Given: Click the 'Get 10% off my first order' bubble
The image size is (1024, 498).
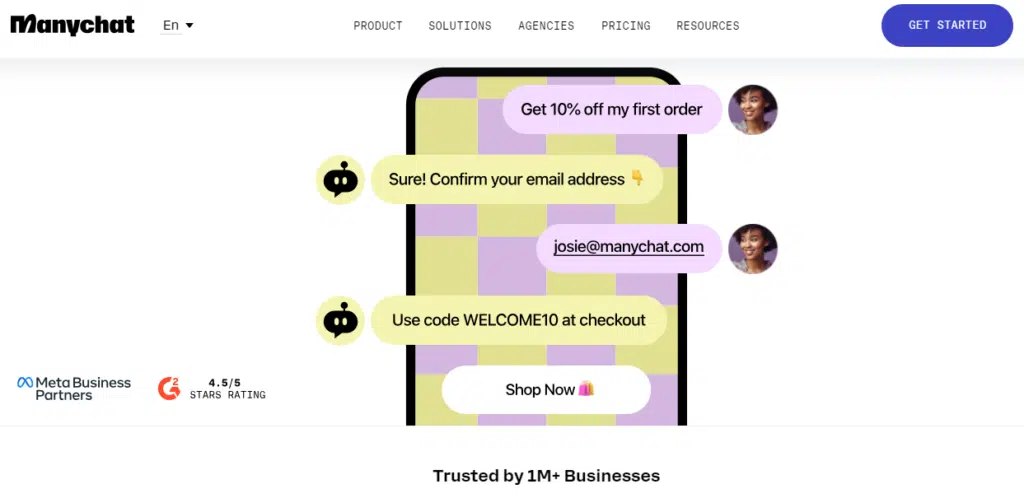Looking at the screenshot, I should click(x=611, y=110).
